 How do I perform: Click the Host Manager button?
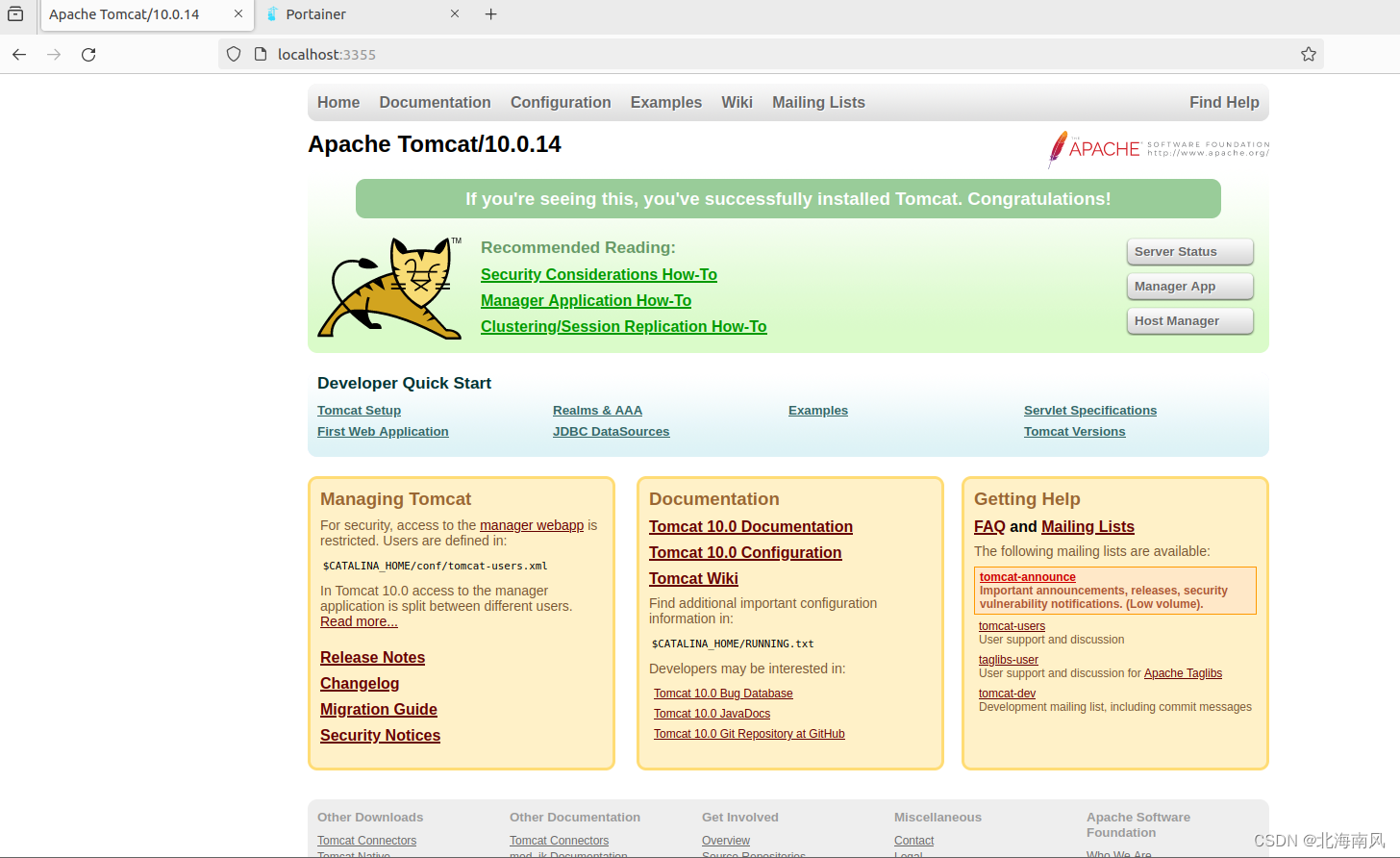pyautogui.click(x=1189, y=320)
